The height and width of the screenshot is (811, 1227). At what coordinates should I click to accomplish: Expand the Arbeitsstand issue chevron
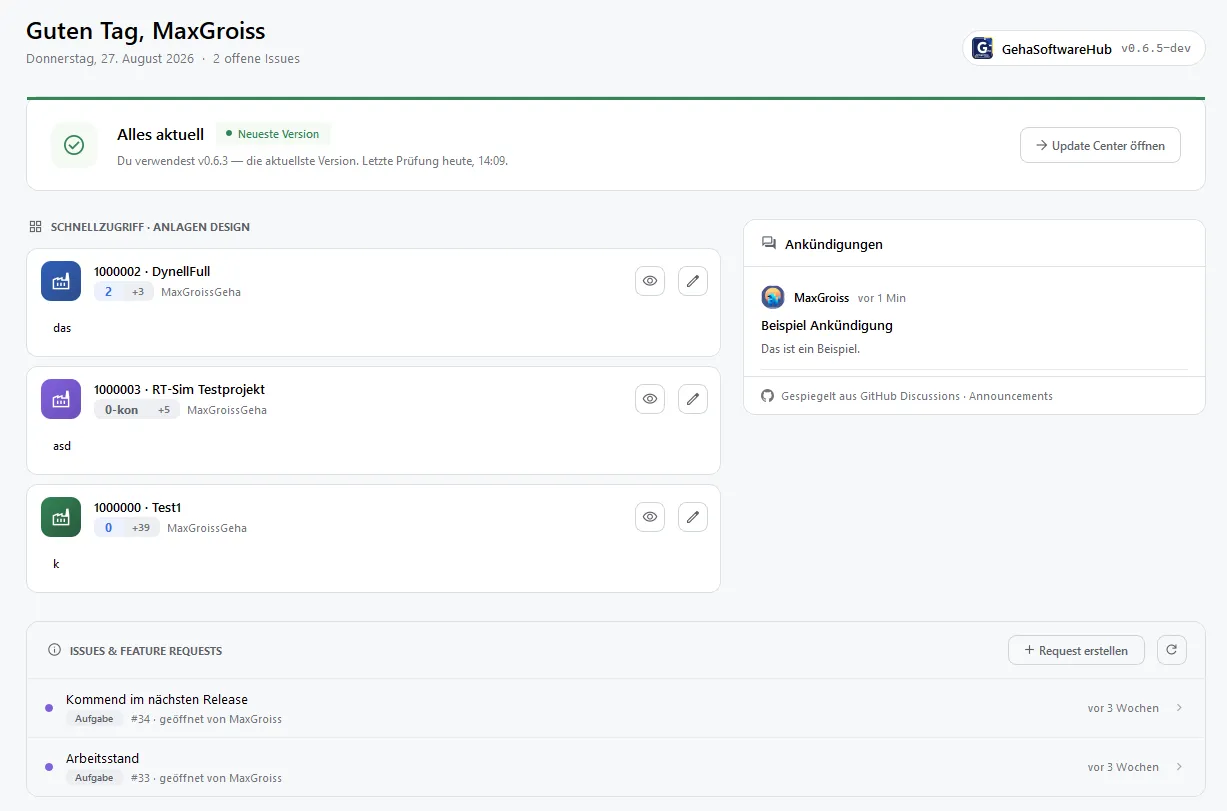1179,767
